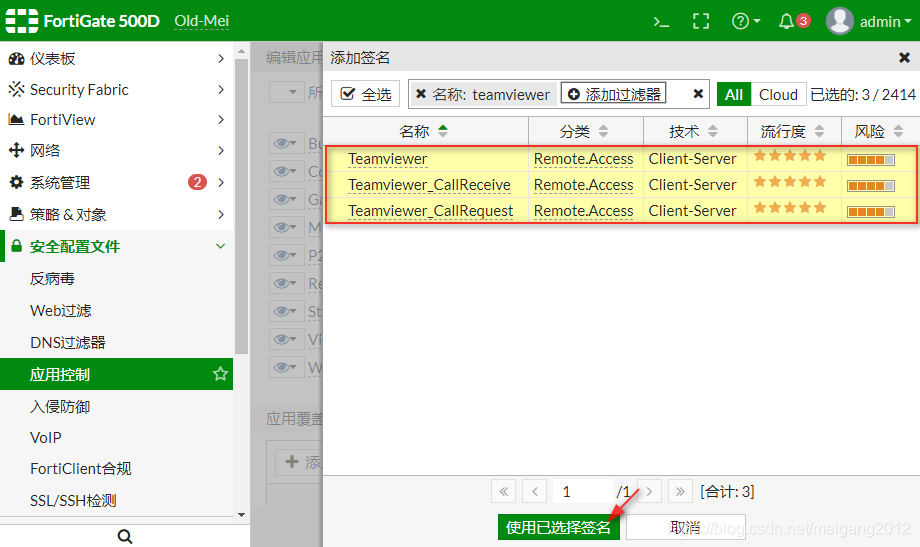Toggle favorite star on 应用控制
920x547 pixels.
220,374
